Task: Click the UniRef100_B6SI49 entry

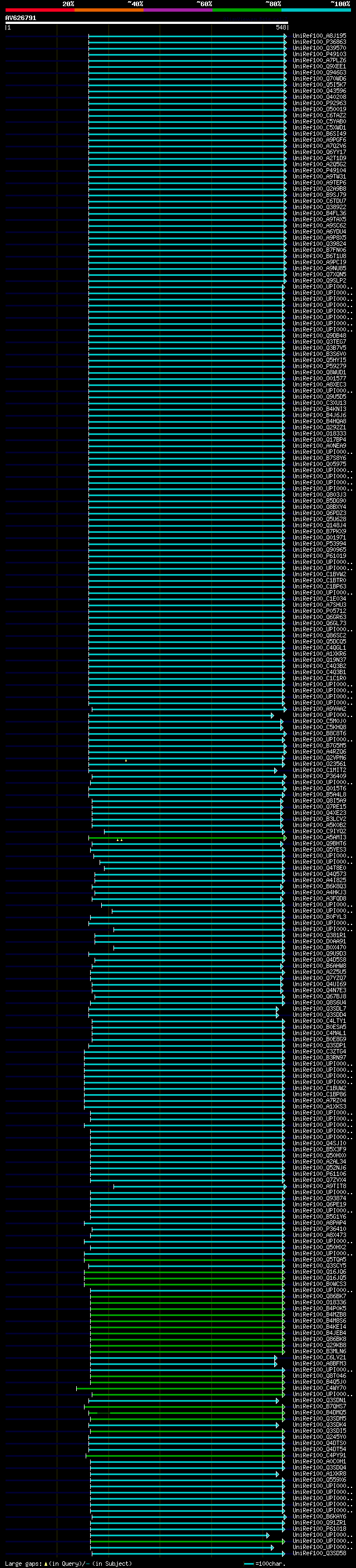Action: [319, 134]
